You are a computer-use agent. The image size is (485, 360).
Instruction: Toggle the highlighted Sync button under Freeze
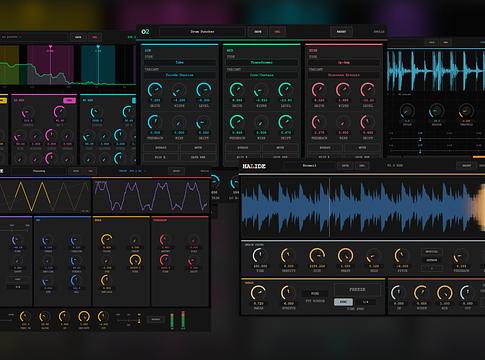[x=343, y=302]
